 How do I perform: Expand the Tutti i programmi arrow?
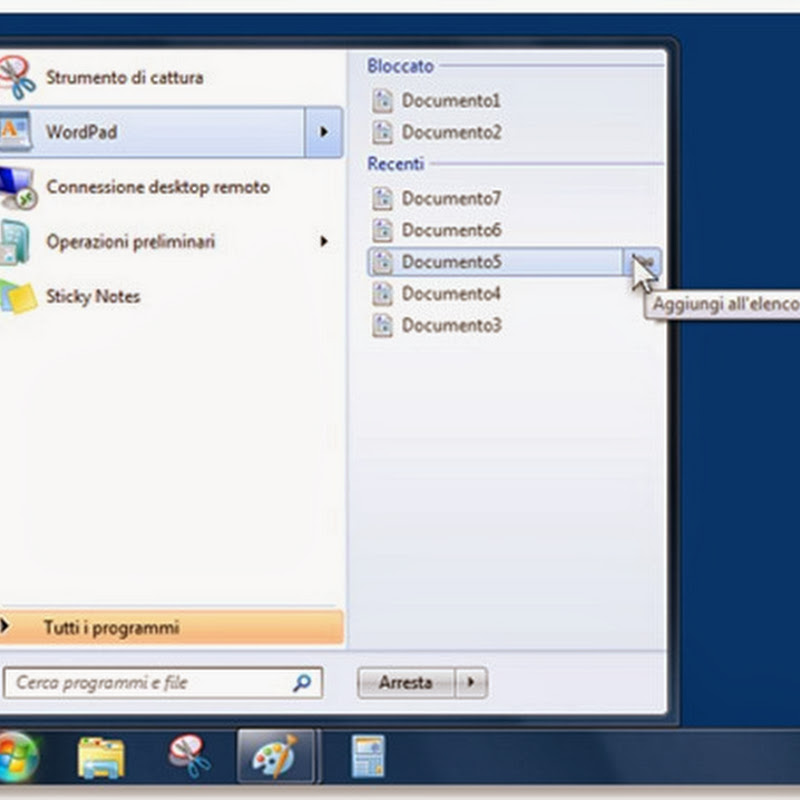(5, 626)
